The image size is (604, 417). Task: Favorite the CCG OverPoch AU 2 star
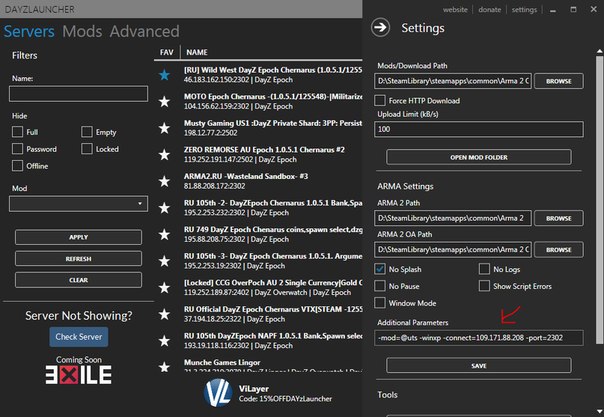164,287
